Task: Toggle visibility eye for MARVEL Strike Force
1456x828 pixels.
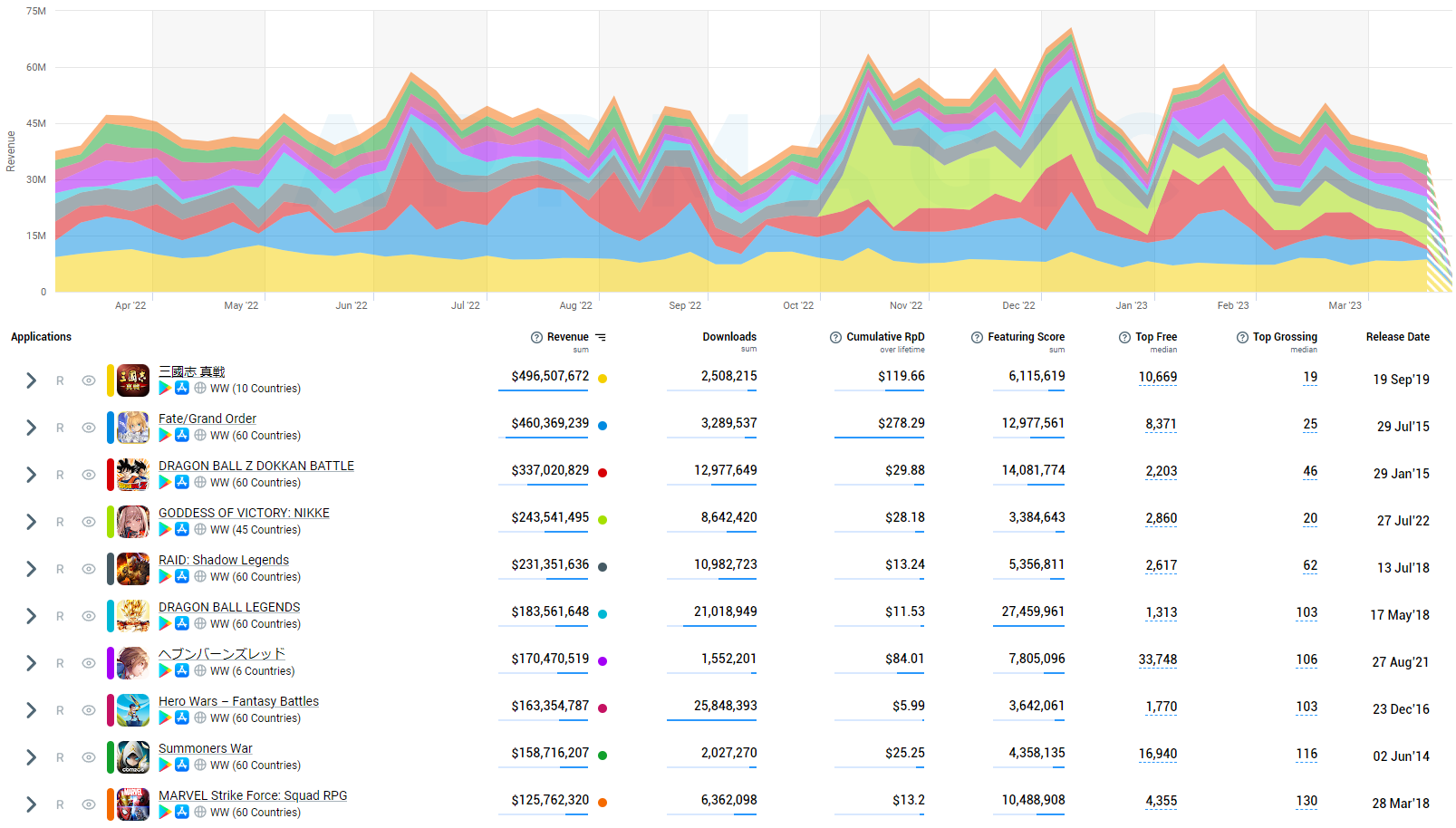Action: pyautogui.click(x=89, y=804)
